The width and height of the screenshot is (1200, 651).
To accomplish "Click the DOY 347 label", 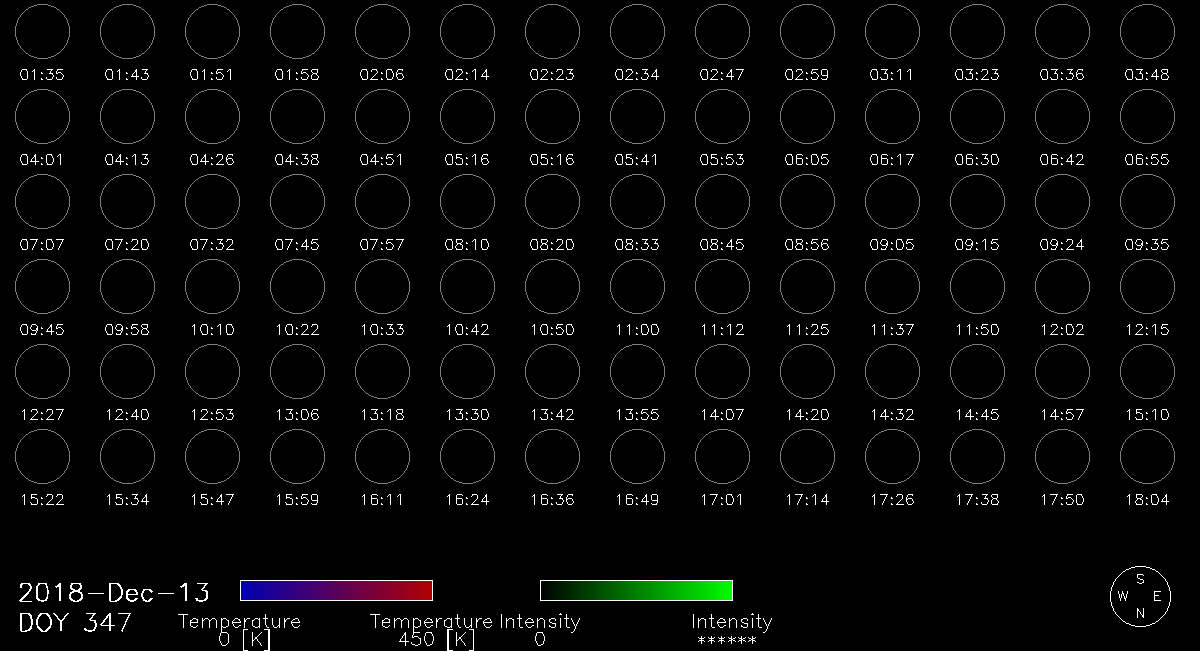I will point(75,623).
